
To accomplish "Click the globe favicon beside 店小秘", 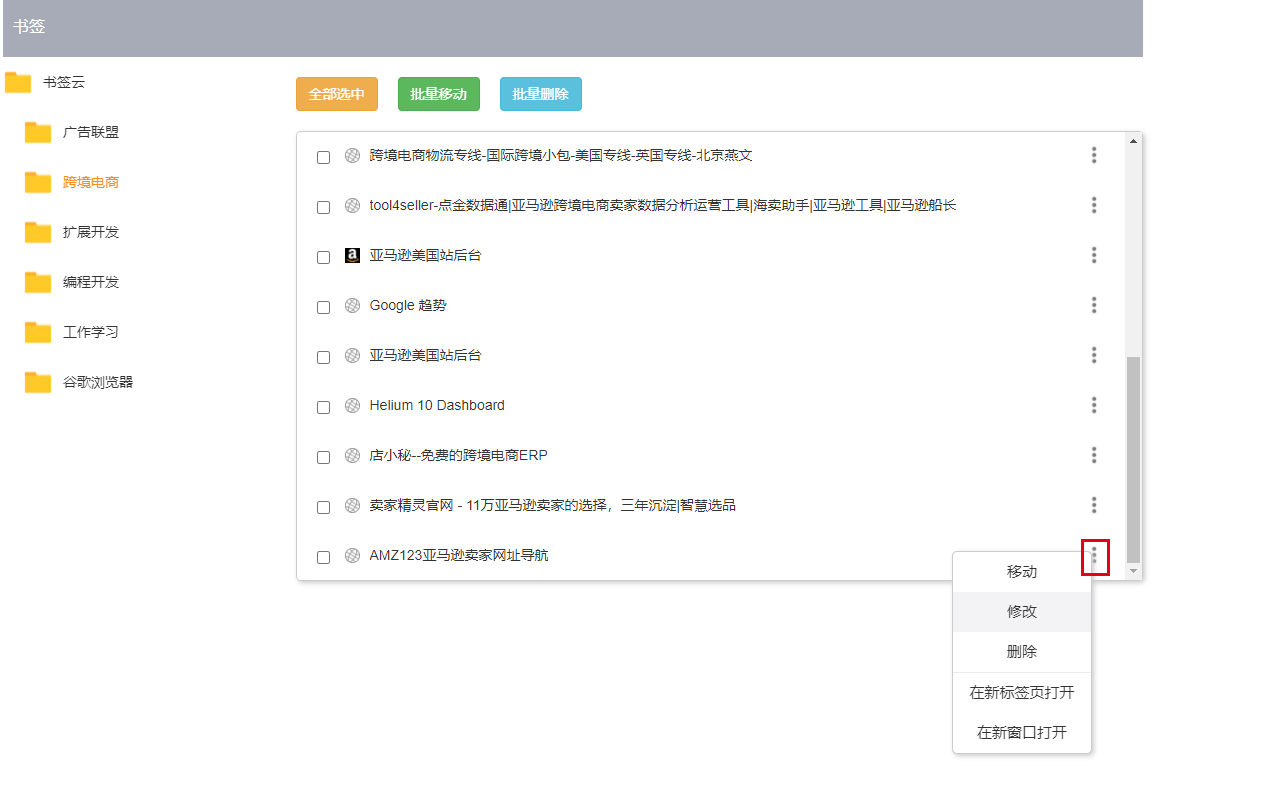I will (x=352, y=455).
